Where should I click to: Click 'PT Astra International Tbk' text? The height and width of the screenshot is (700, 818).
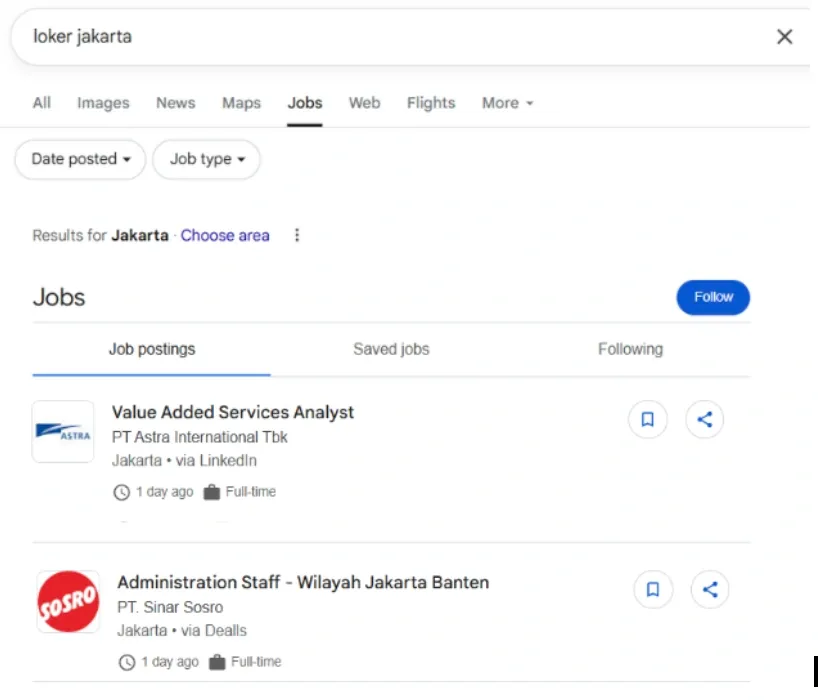199,437
